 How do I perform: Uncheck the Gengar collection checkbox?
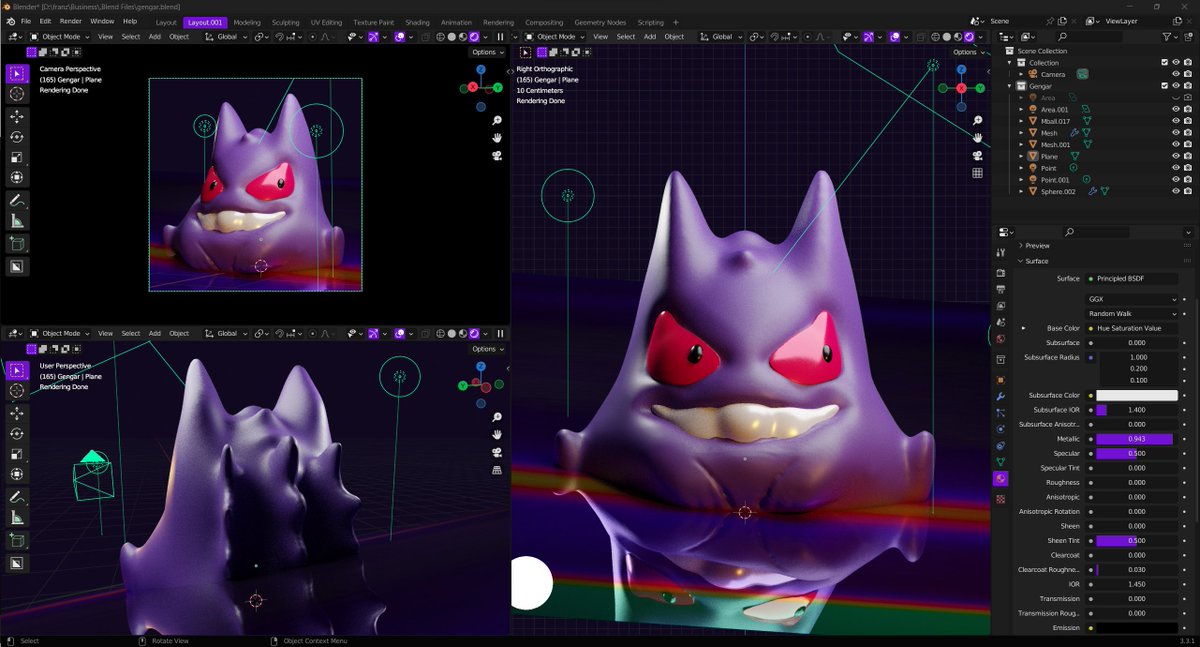tap(1164, 86)
